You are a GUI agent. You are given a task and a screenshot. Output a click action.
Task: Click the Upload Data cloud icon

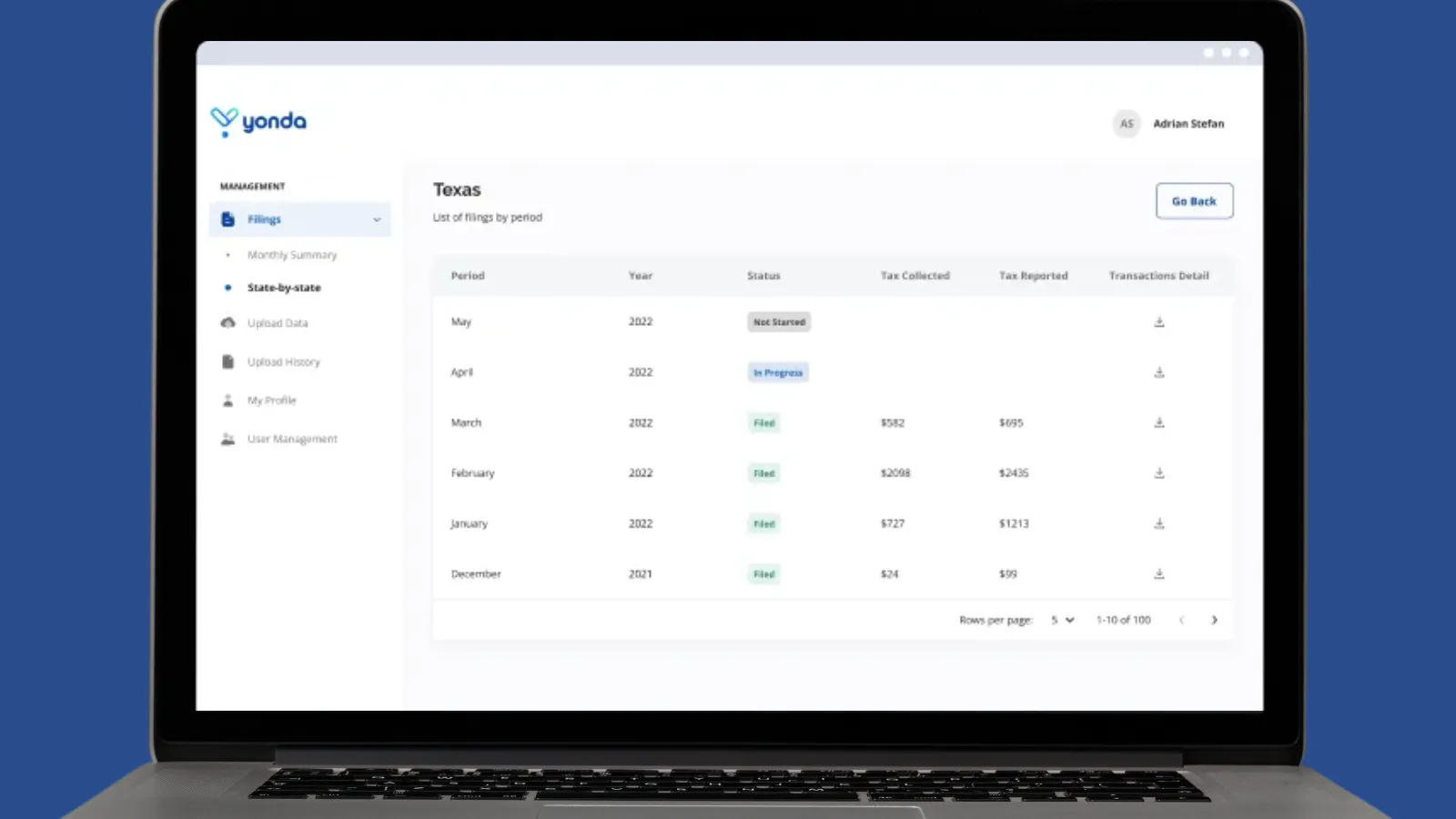click(x=227, y=323)
